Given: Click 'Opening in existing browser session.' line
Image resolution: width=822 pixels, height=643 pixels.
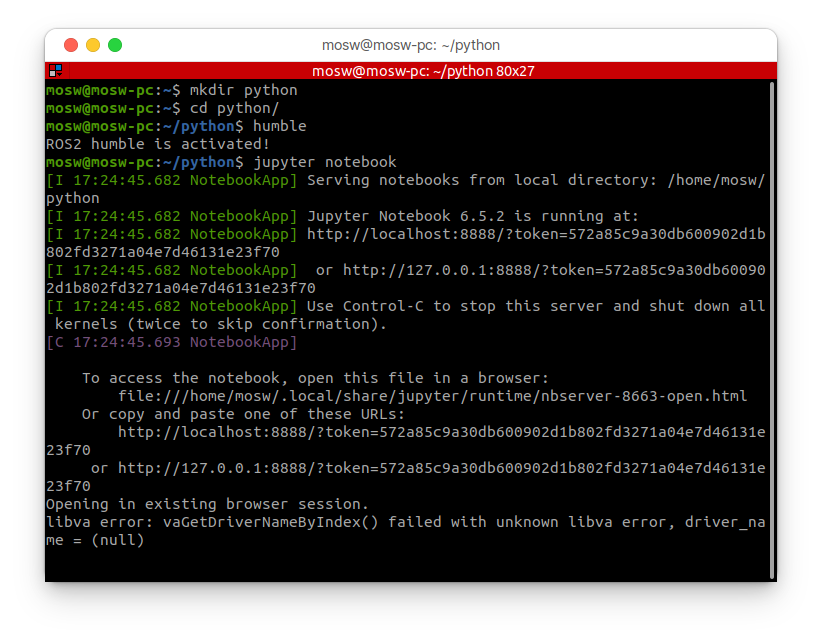Looking at the screenshot, I should tap(207, 505).
